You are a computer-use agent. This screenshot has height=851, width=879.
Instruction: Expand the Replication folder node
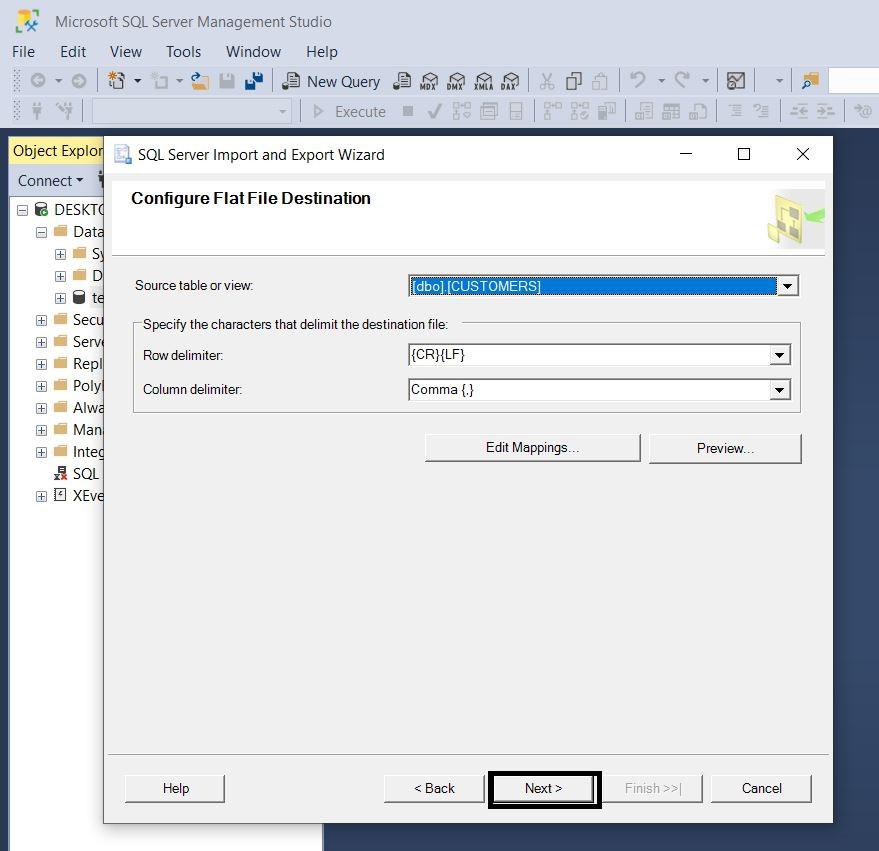(x=41, y=364)
